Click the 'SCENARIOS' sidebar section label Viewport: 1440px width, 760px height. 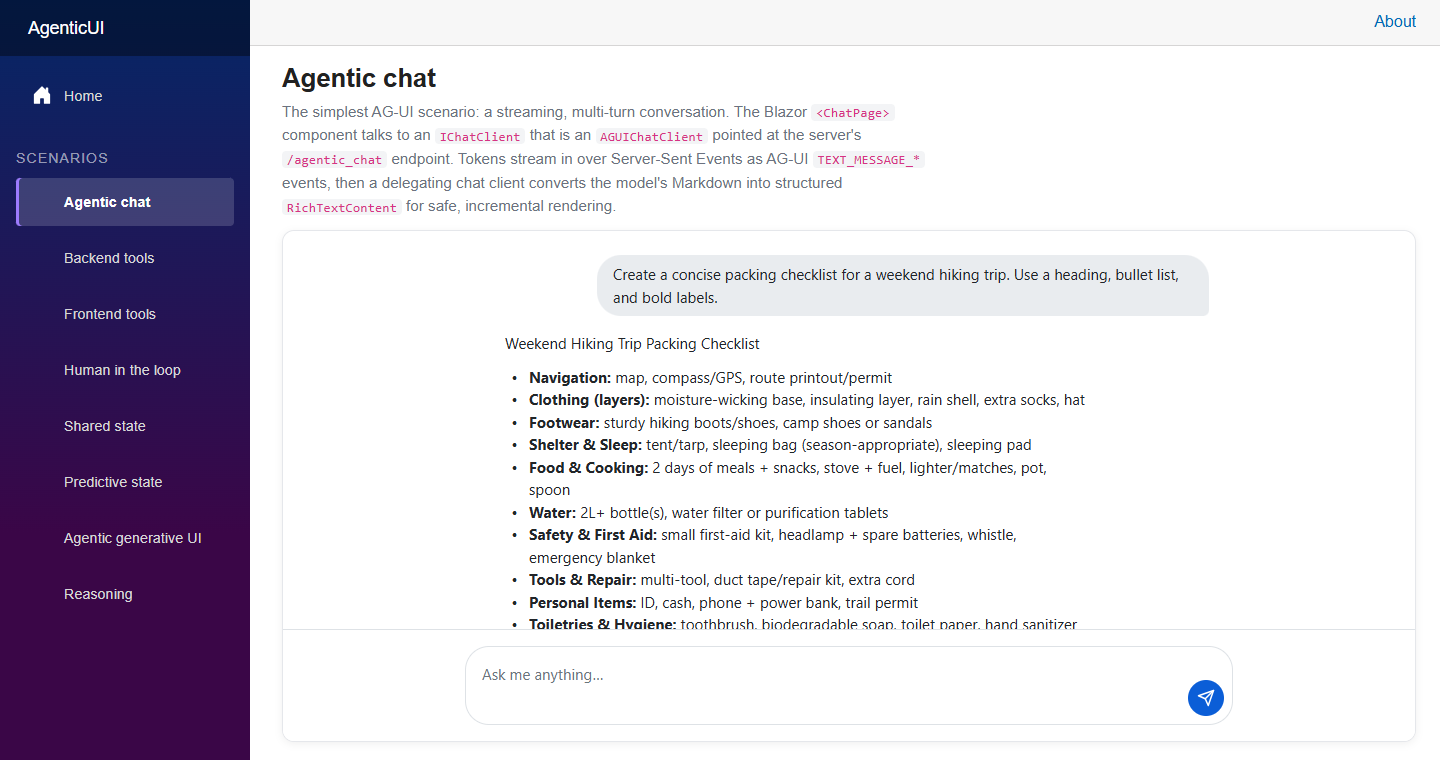tap(62, 158)
